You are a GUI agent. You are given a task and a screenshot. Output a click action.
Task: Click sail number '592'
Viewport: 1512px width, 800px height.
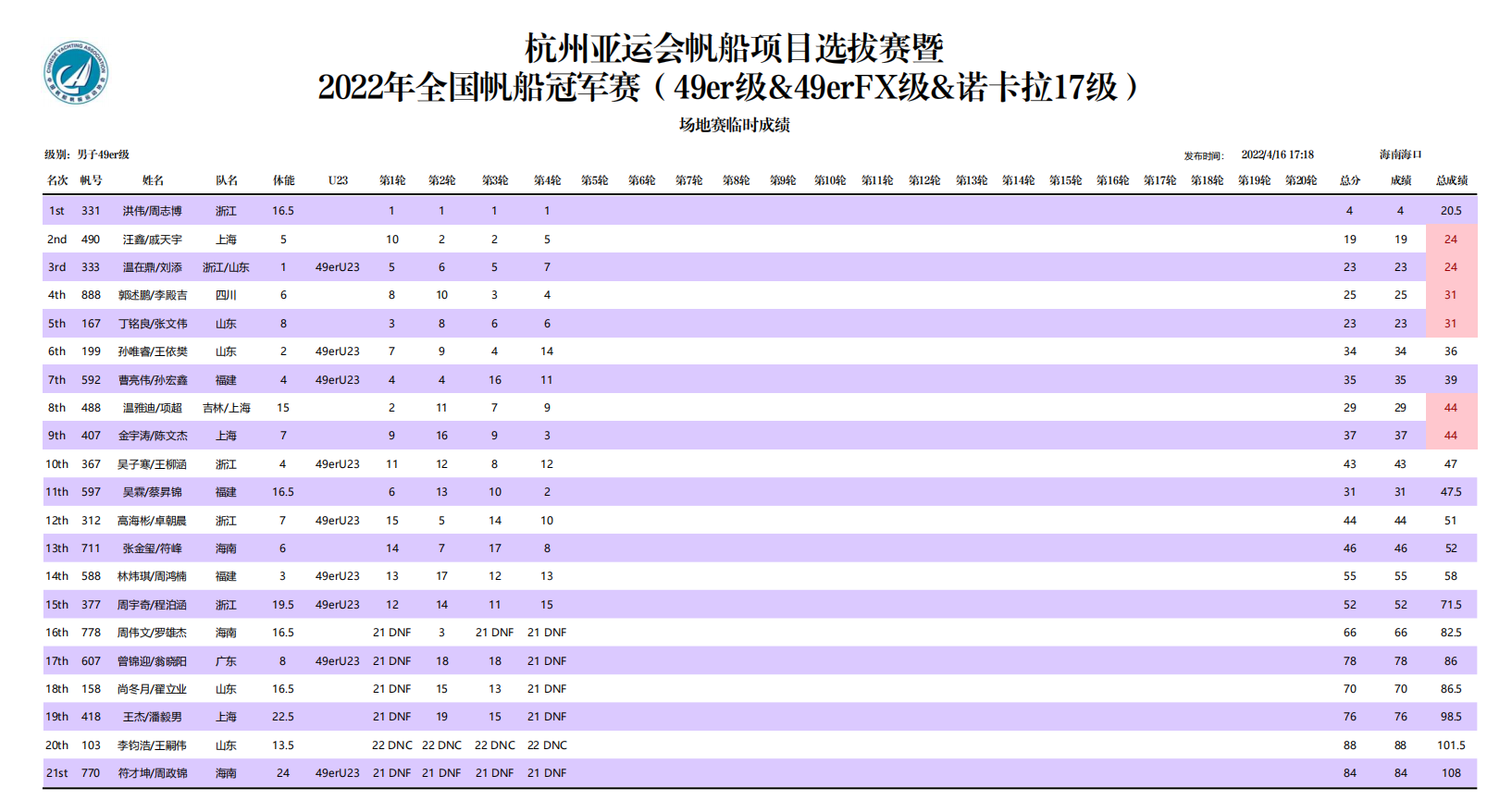91,380
